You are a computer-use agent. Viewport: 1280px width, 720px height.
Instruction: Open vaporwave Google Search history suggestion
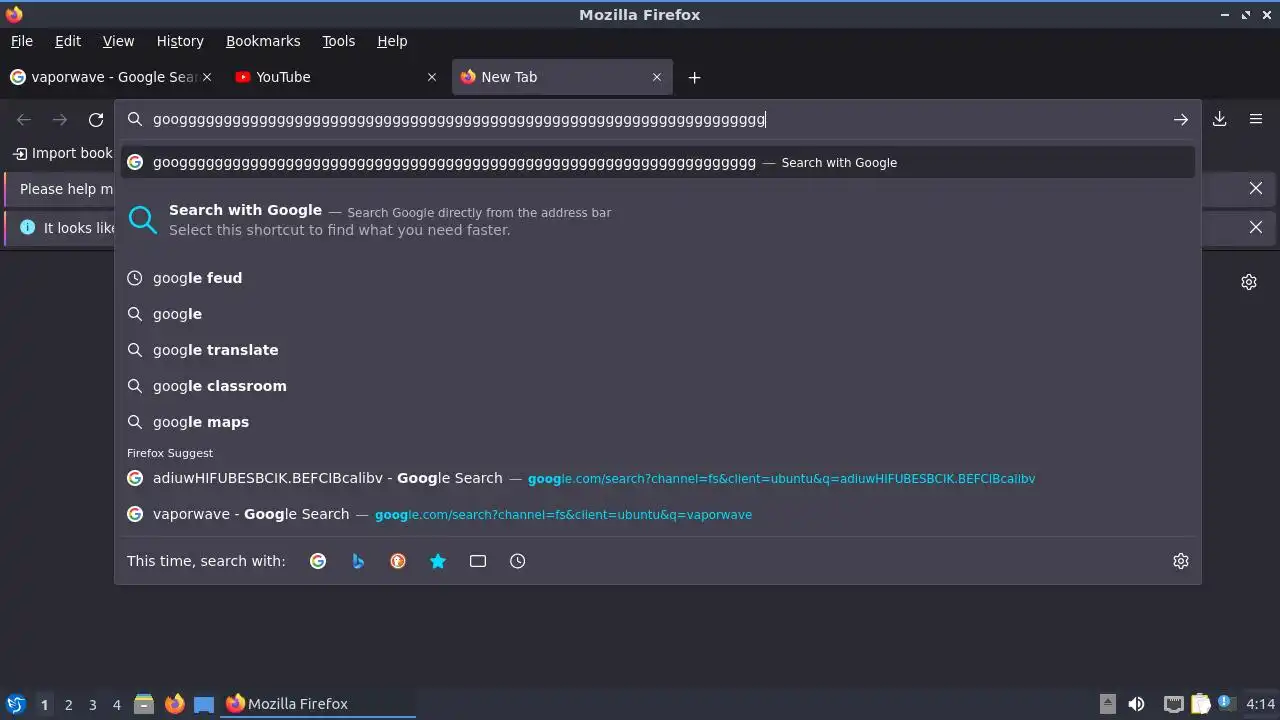[658, 514]
